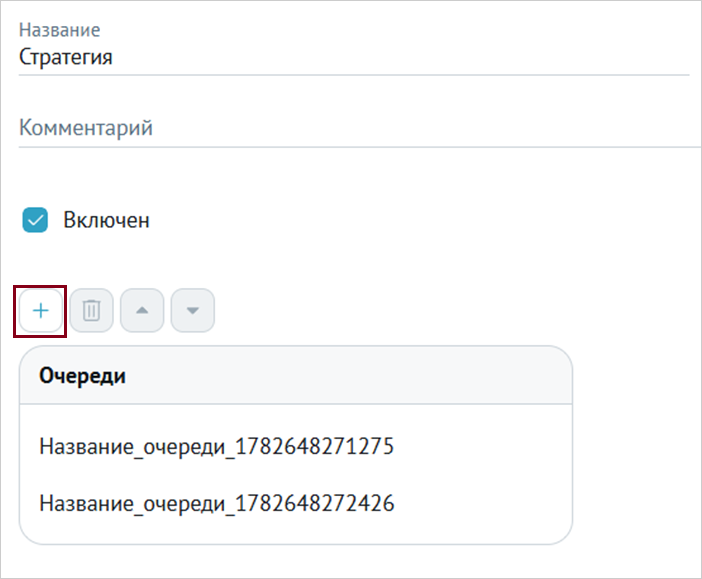Click the word Стратегия in the name field
The image size is (702, 579).
[x=65, y=57]
